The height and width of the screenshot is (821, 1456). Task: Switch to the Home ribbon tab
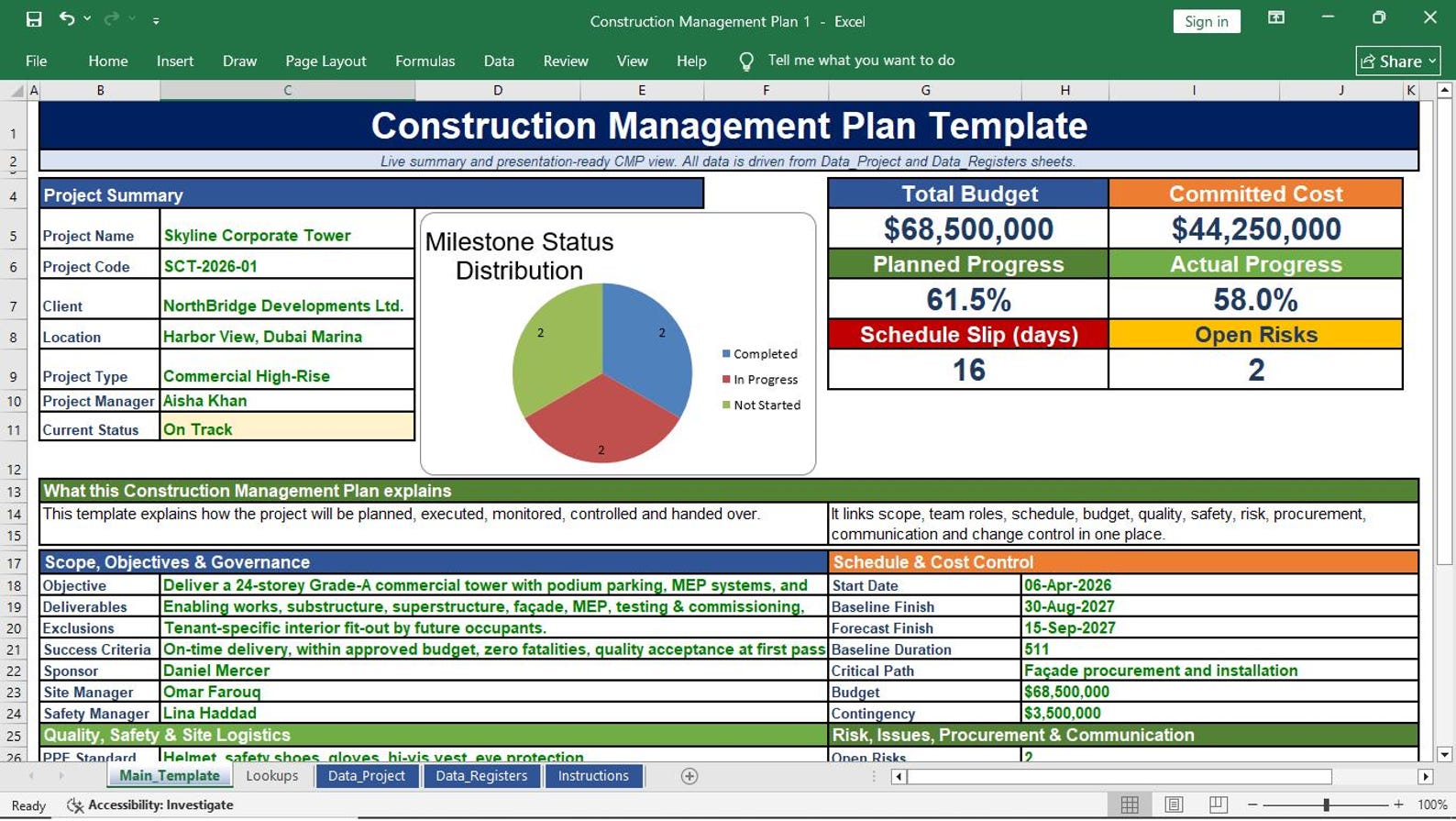point(108,61)
